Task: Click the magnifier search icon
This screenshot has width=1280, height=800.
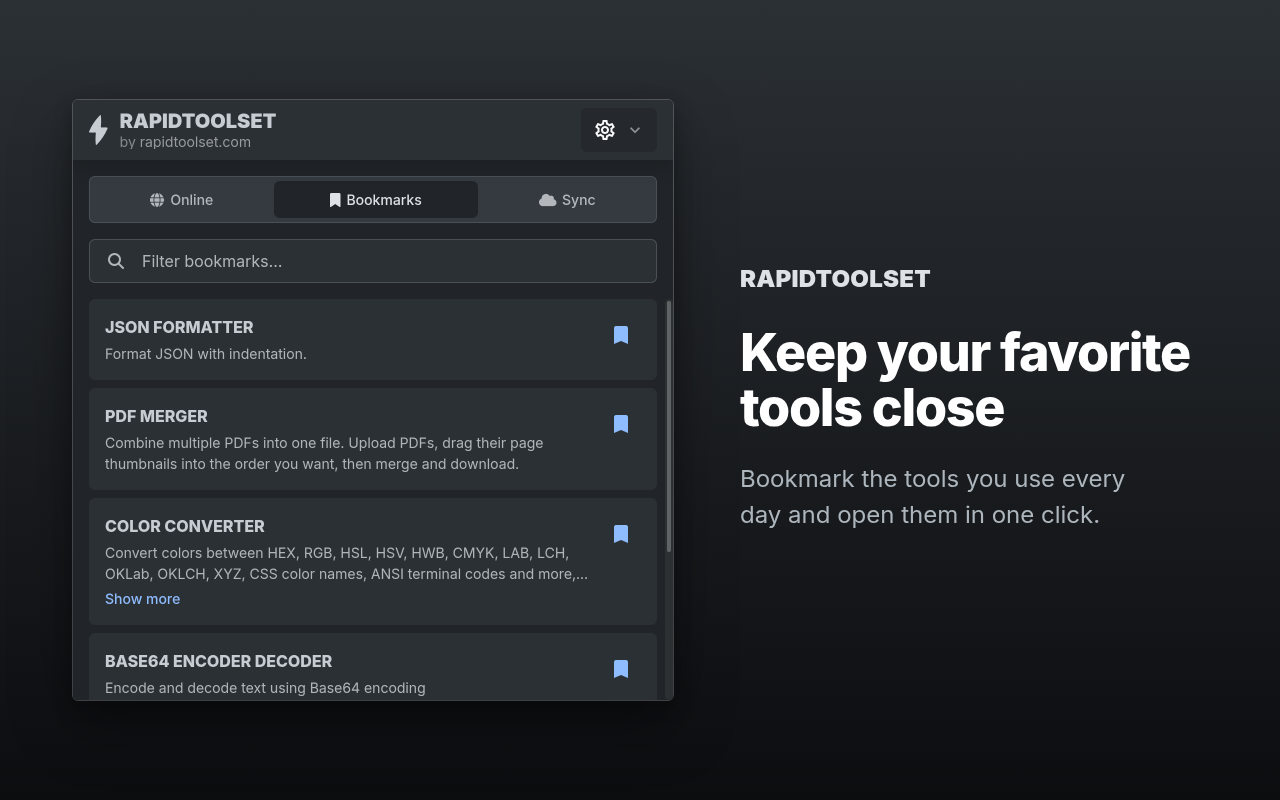Action: point(116,261)
